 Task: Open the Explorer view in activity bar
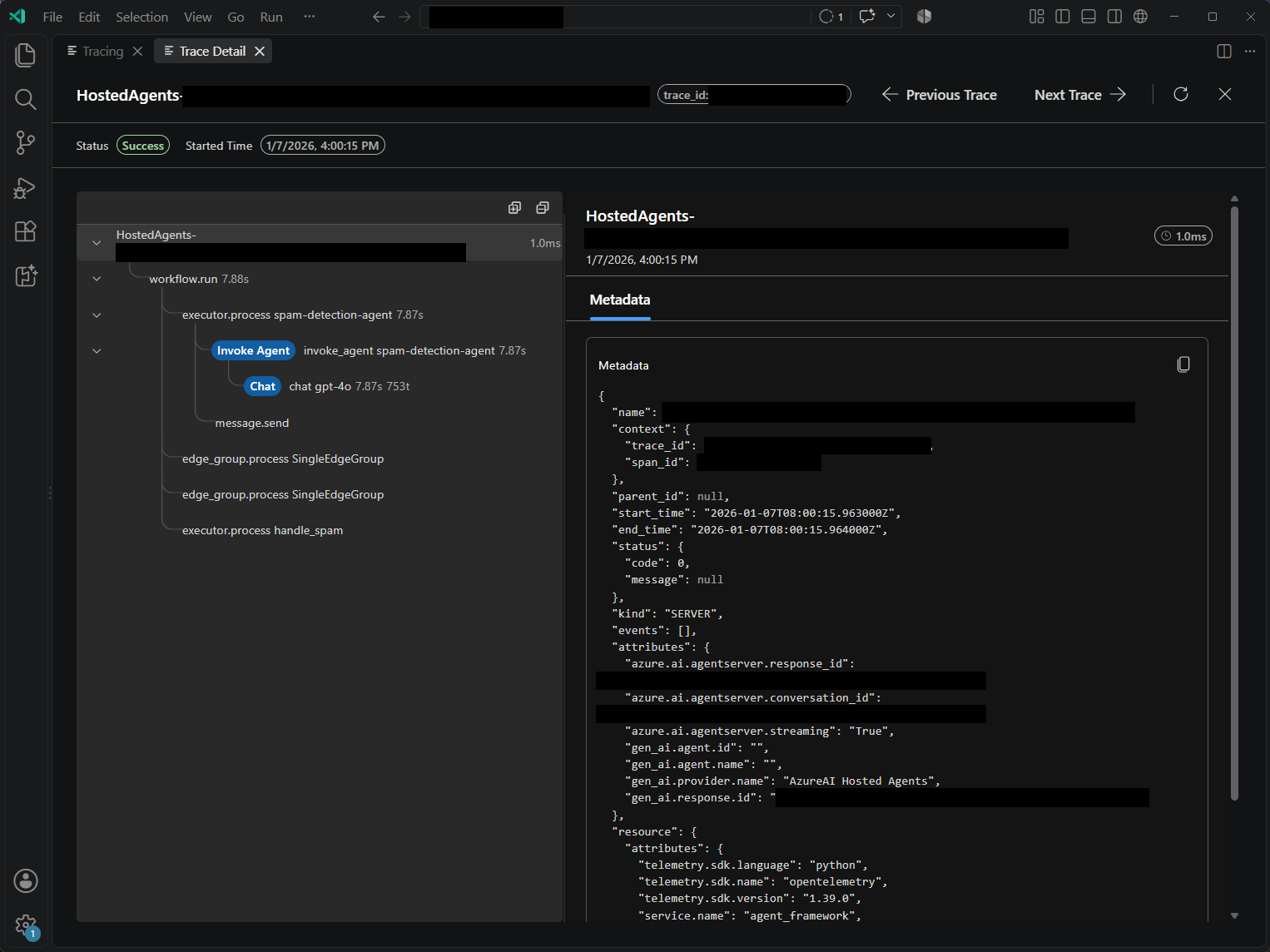click(26, 55)
